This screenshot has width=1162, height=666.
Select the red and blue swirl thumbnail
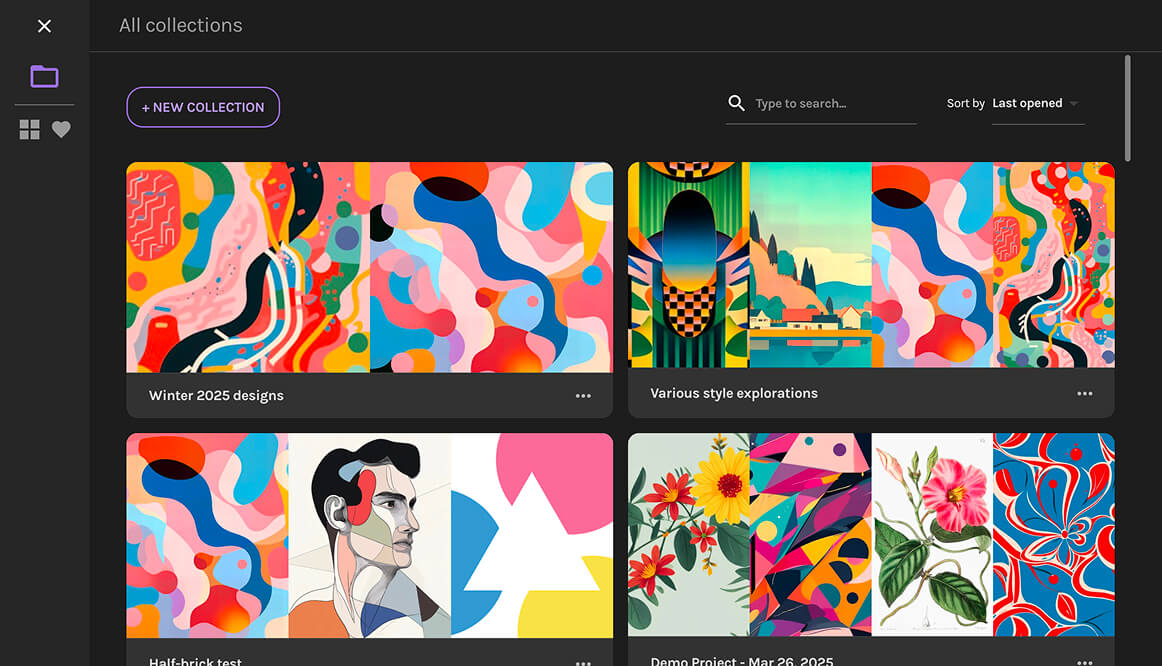1054,535
